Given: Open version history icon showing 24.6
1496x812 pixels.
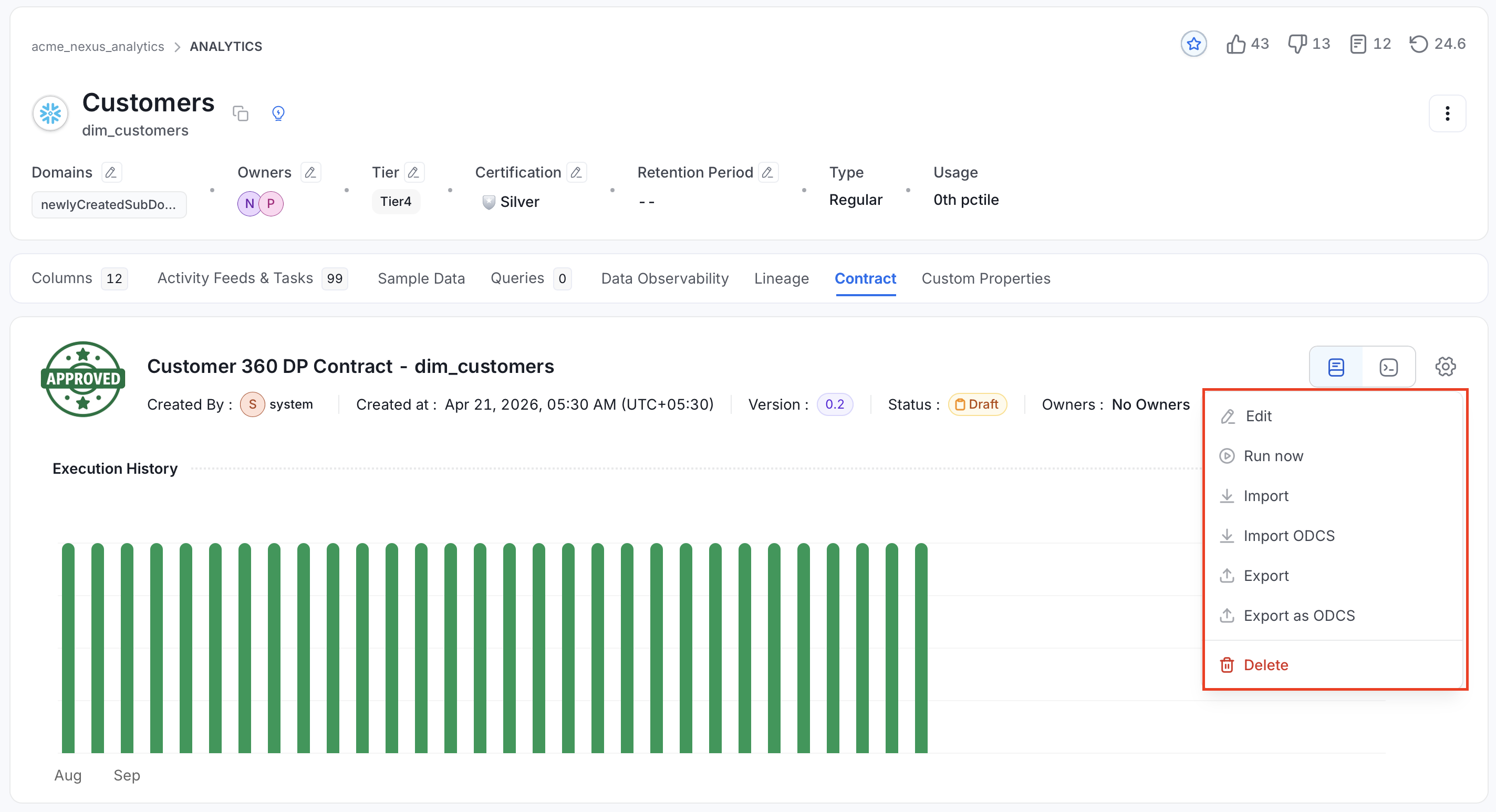Looking at the screenshot, I should point(1418,44).
